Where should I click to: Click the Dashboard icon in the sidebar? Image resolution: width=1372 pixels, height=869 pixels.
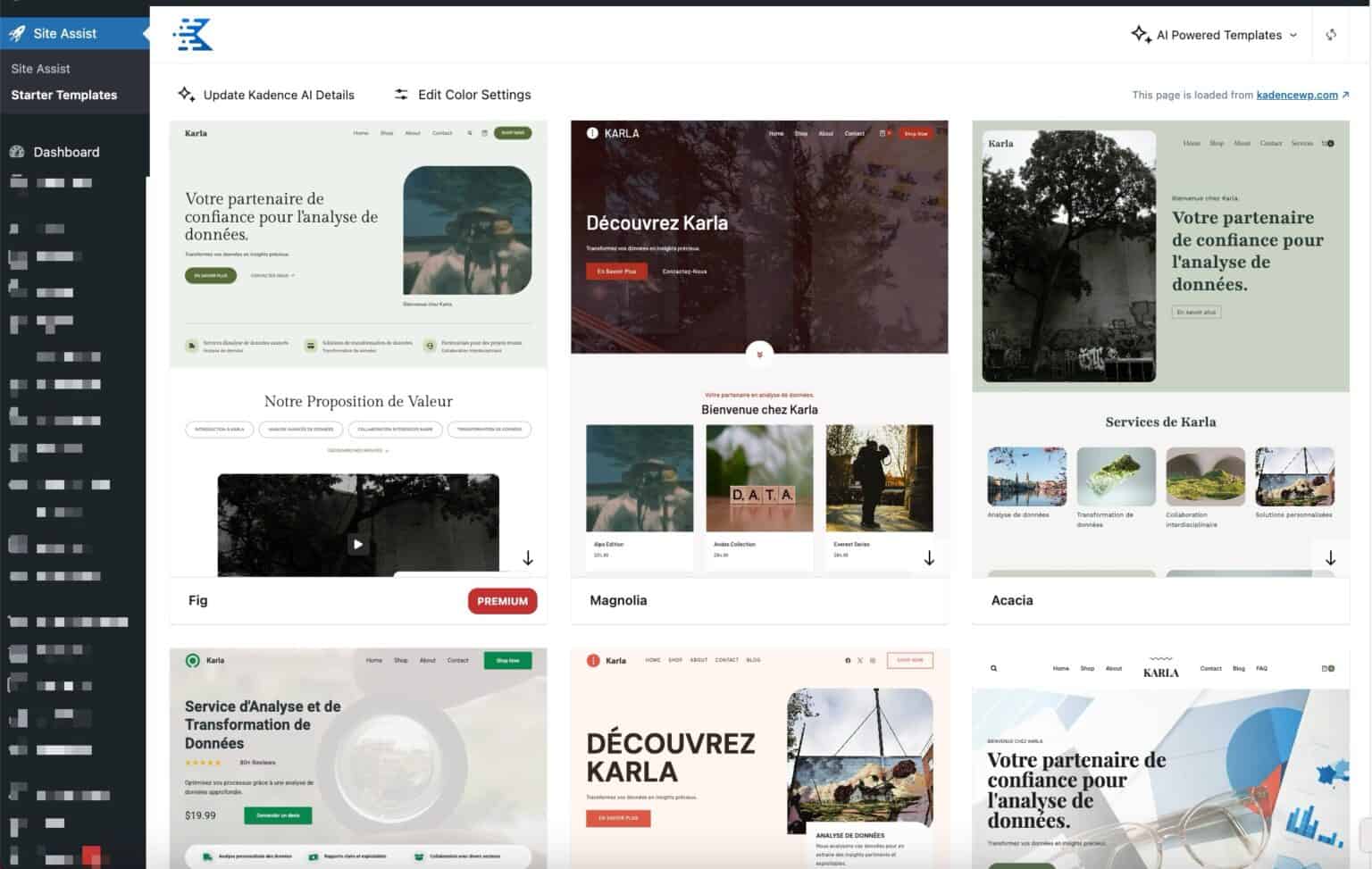[16, 152]
